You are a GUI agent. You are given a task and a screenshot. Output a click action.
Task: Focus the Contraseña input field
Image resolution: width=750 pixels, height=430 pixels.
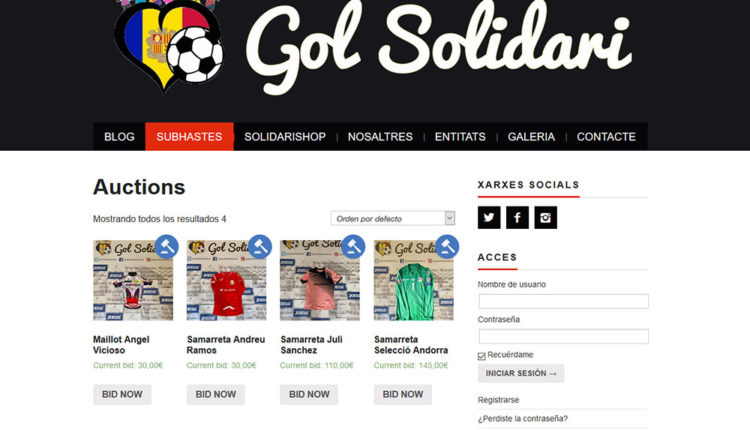coord(563,336)
